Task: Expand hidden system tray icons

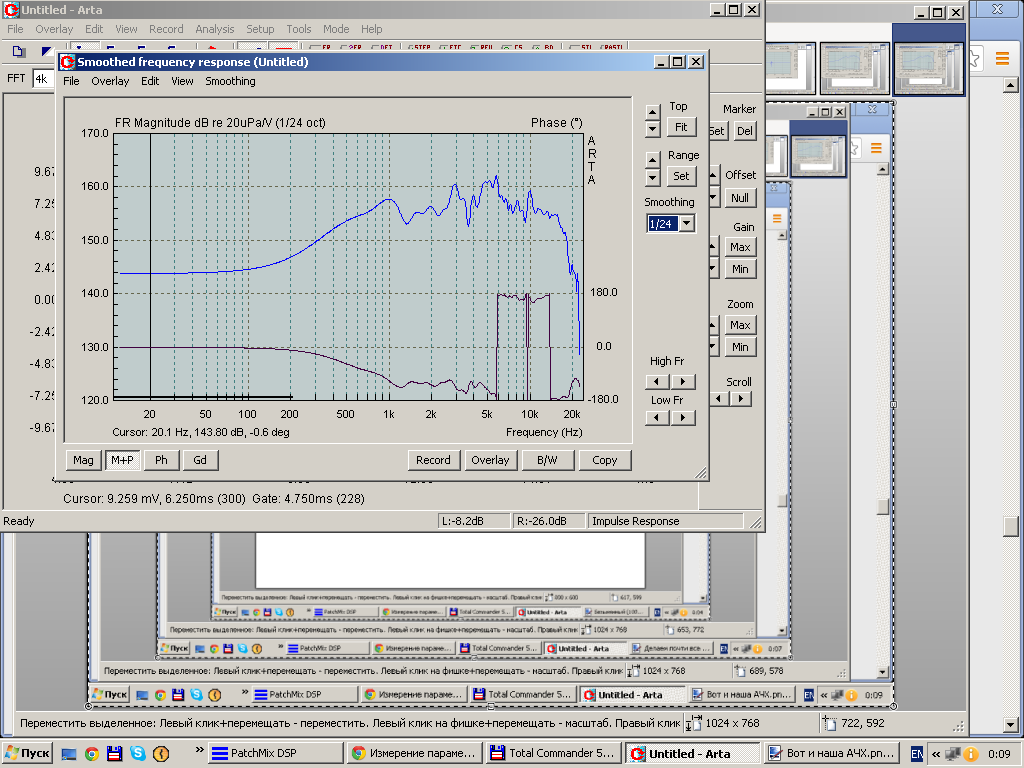Action: point(936,753)
